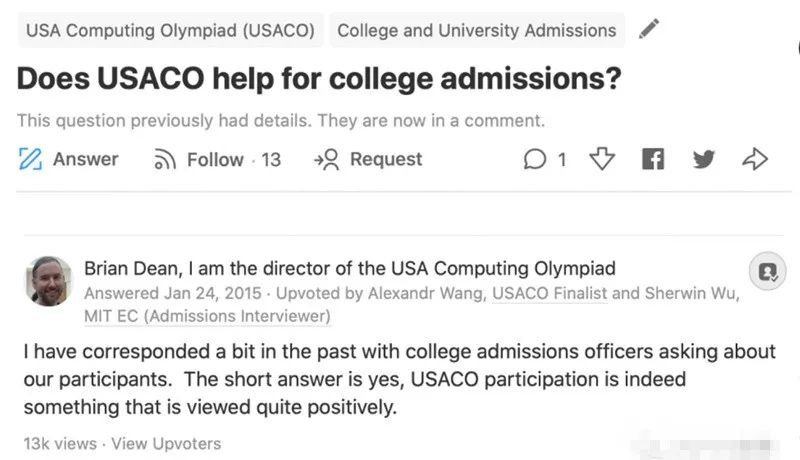This screenshot has height=460, width=800.
Task: Click the share arrow icon
Action: [x=755, y=159]
